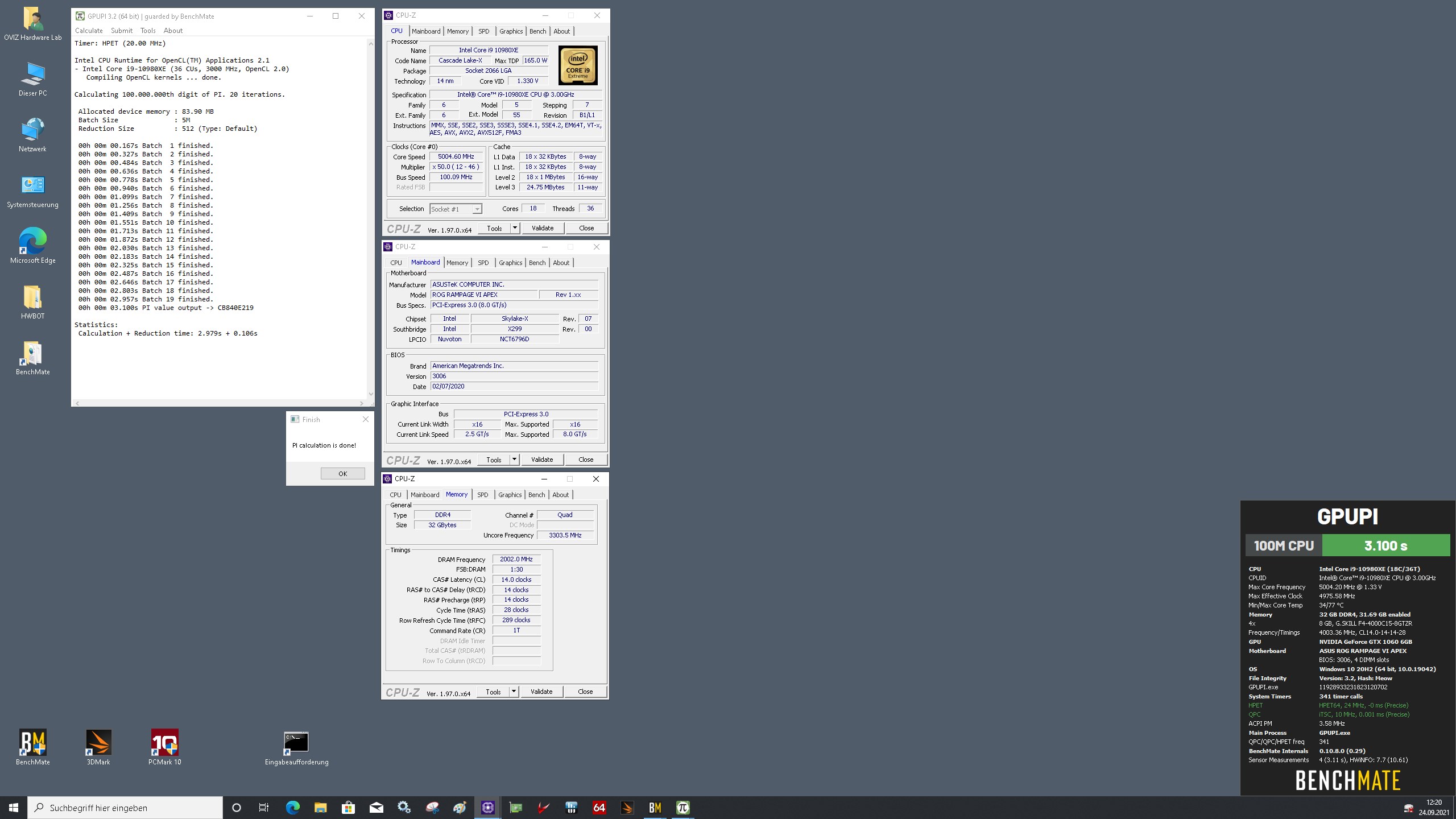Select Mainboard tab in bottom CPU-Z window

point(425,495)
